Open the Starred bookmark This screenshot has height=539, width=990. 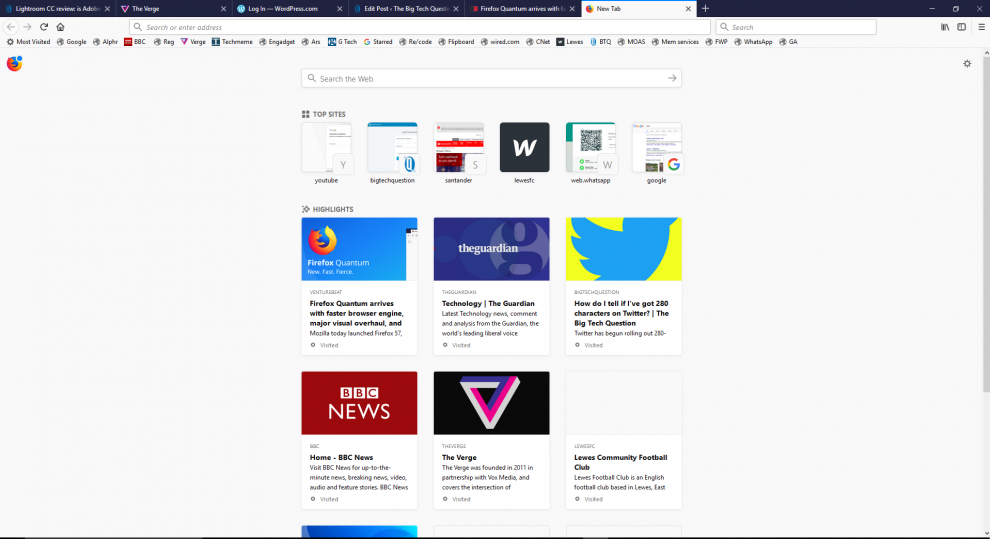tap(378, 42)
